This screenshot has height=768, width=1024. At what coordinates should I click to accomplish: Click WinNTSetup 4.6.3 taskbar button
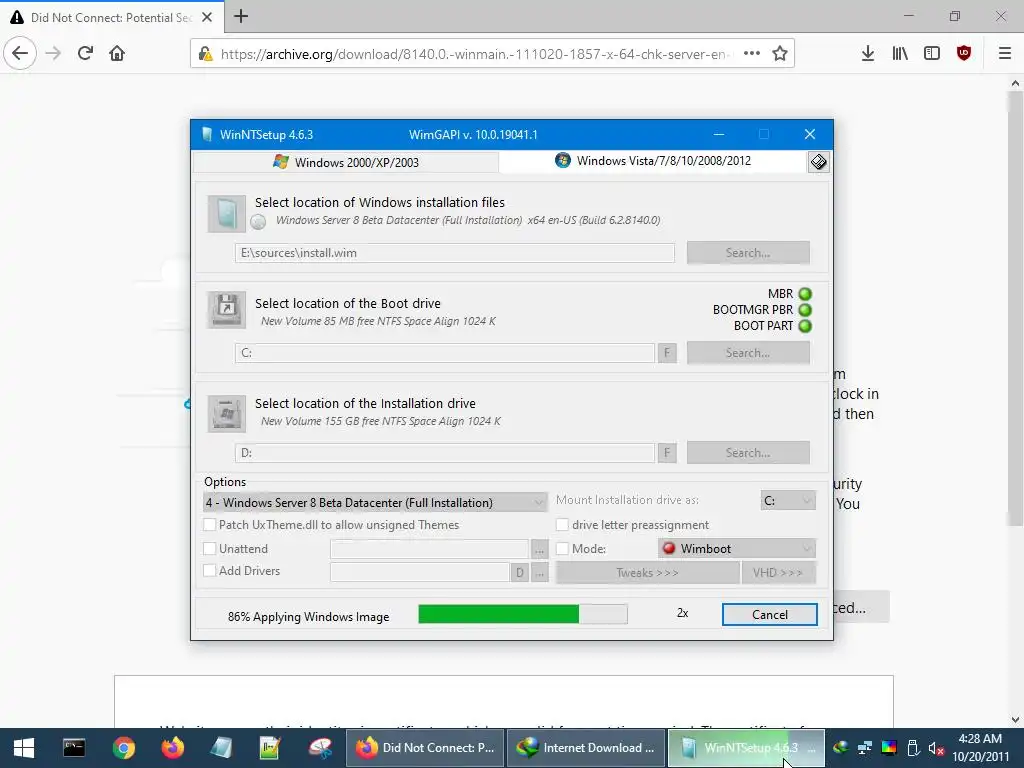click(x=746, y=748)
